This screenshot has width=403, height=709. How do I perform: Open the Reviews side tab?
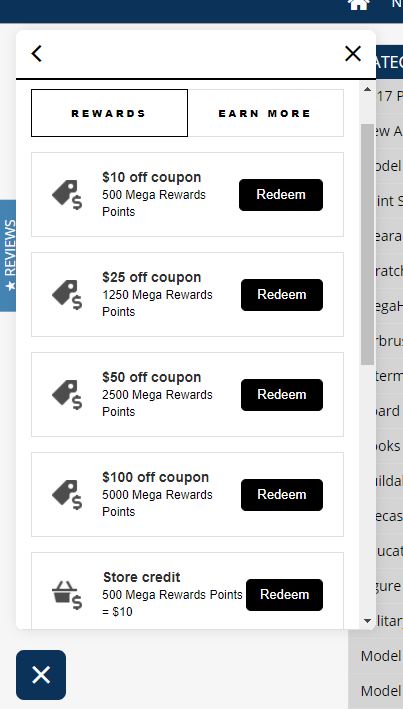point(8,255)
